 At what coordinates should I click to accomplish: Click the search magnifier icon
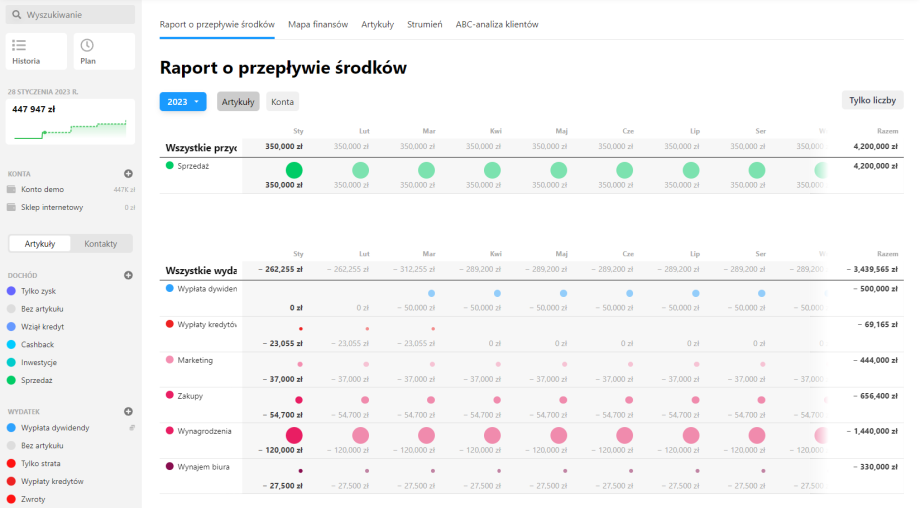tap(16, 15)
